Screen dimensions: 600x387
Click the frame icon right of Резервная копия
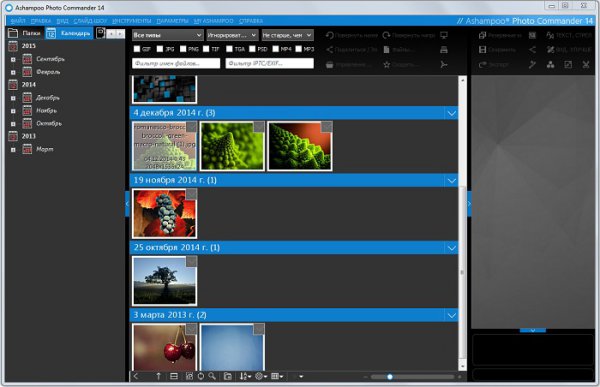click(532, 35)
